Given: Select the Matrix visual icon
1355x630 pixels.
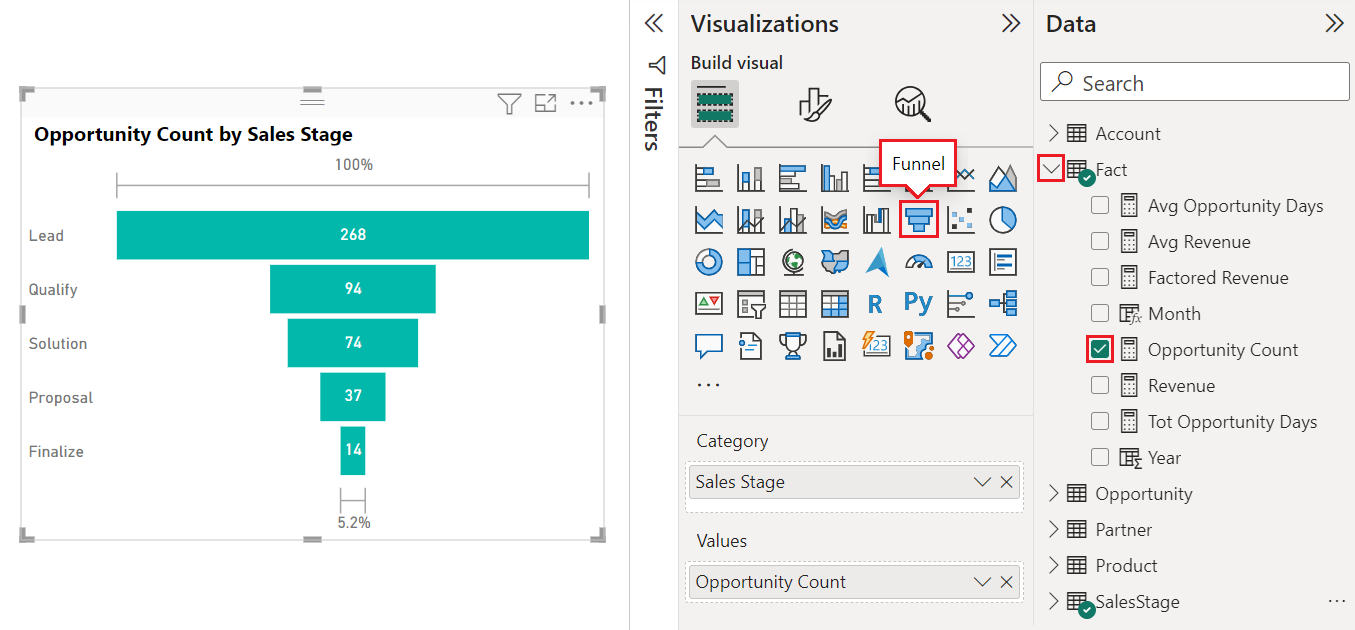Looking at the screenshot, I should pos(835,303).
